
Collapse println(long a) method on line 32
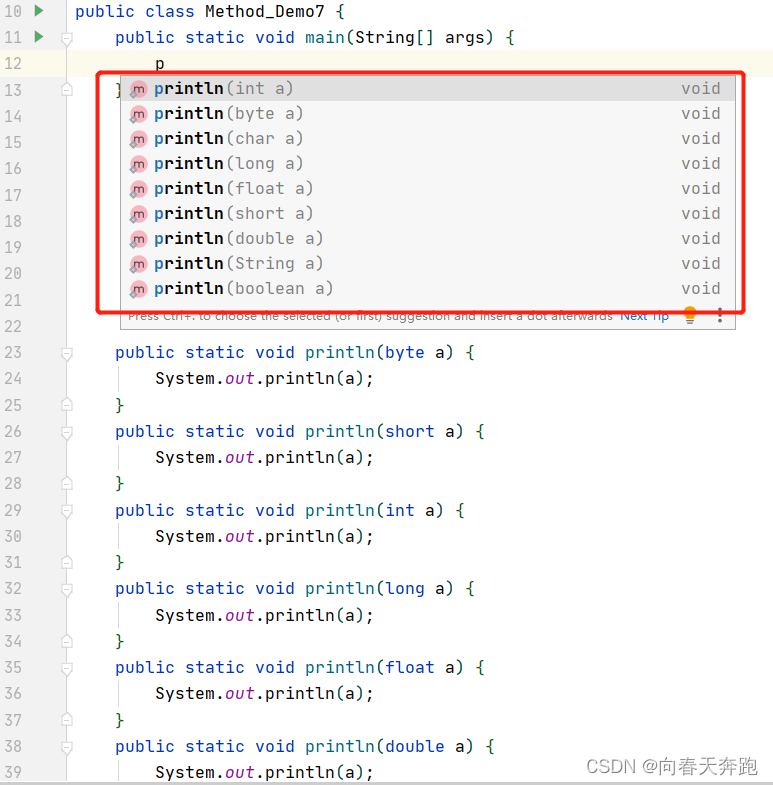coord(67,590)
